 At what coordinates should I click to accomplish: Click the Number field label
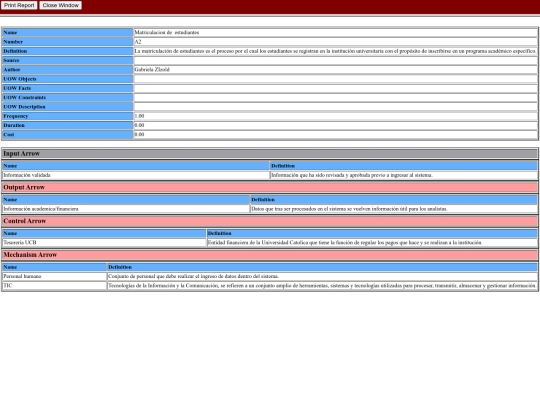(x=13, y=42)
